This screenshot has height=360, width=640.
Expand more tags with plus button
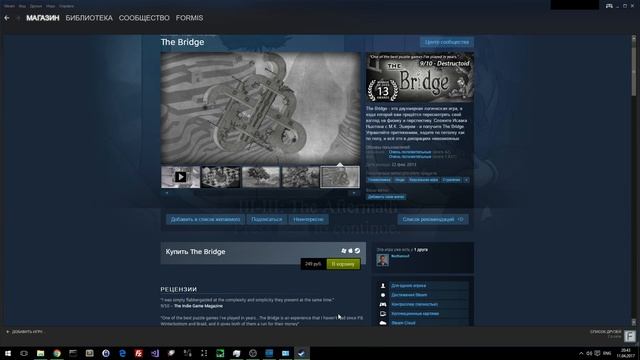pyautogui.click(x=466, y=180)
